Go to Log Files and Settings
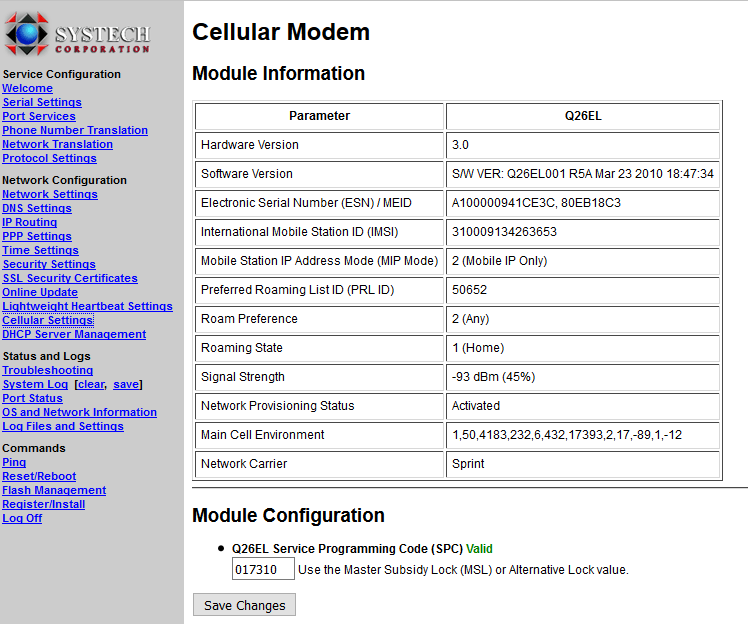The height and width of the screenshot is (624, 748). [x=62, y=426]
